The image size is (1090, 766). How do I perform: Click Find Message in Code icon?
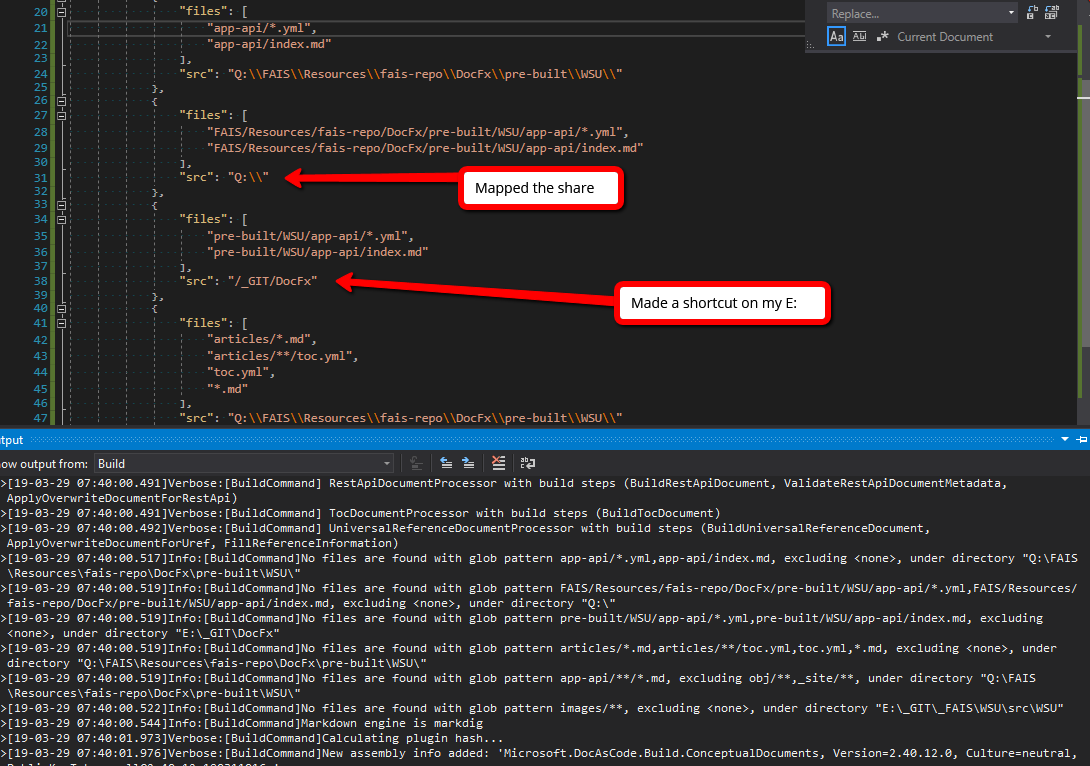[x=416, y=463]
